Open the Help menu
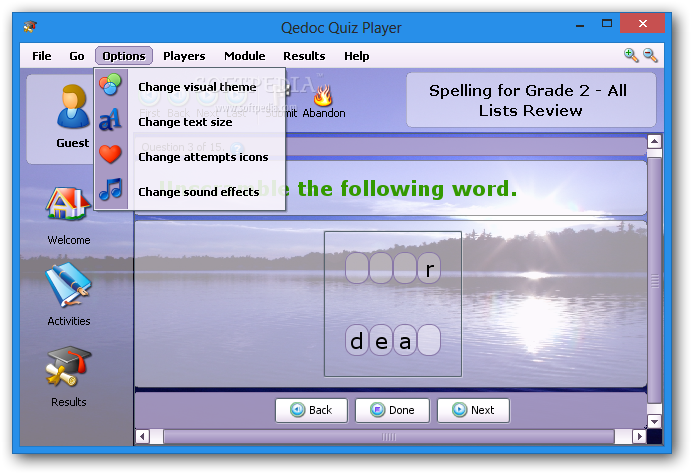692x474 pixels. tap(357, 56)
